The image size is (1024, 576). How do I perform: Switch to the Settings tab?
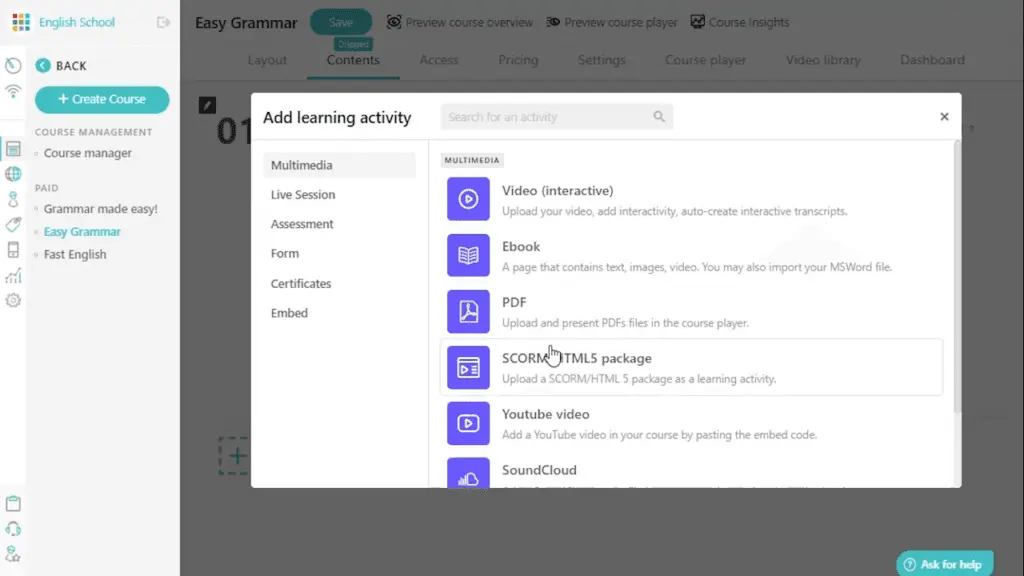coord(601,60)
